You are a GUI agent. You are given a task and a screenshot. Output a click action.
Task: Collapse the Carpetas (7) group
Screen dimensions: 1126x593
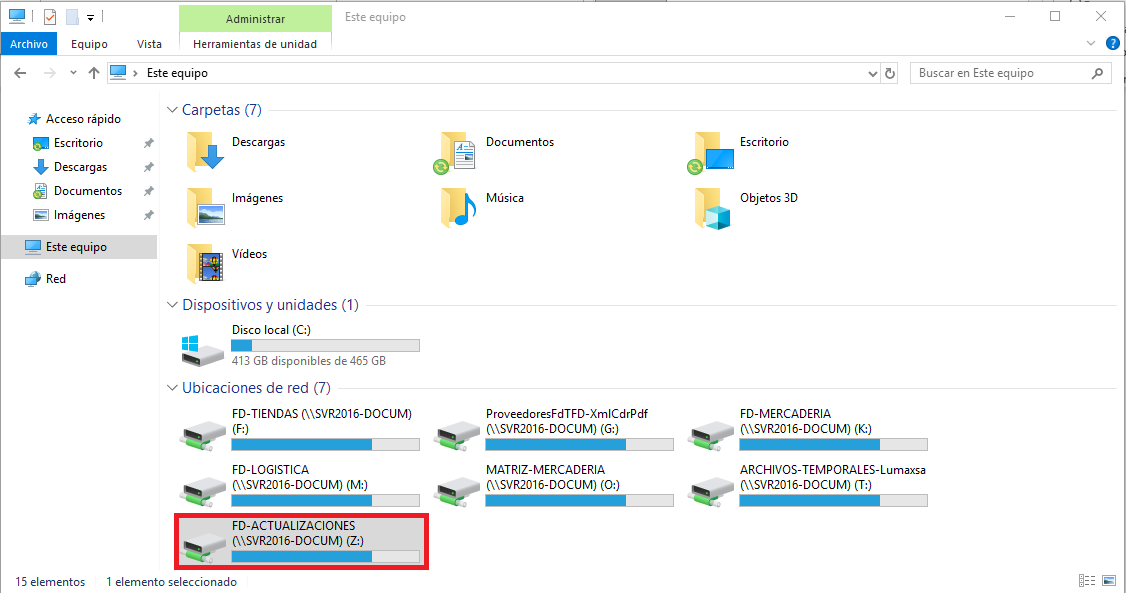coord(172,110)
